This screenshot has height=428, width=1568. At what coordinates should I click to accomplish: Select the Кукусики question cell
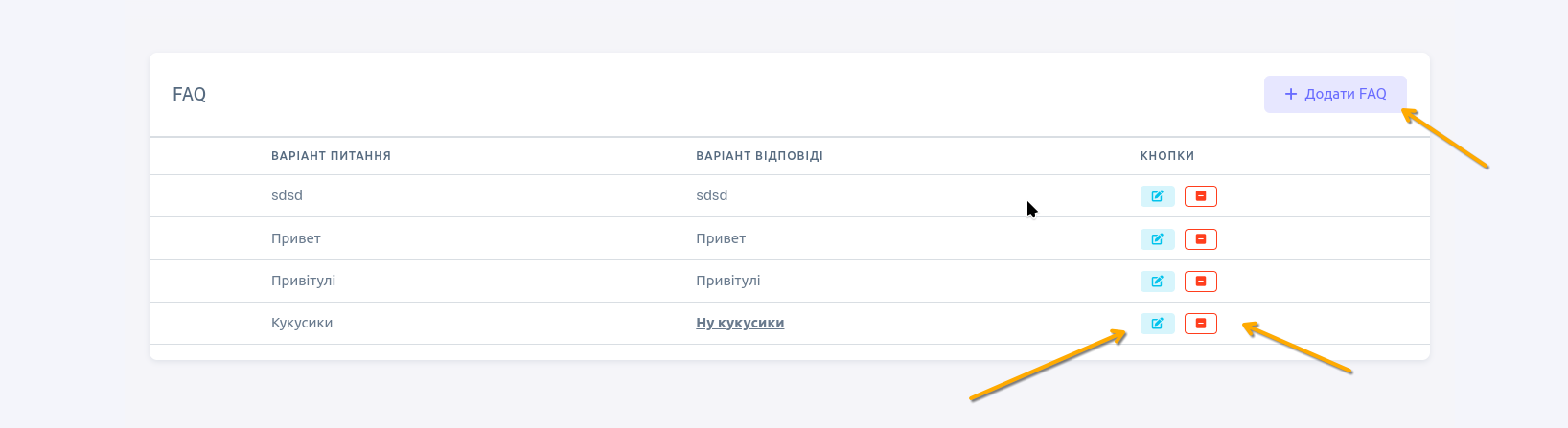[302, 323]
